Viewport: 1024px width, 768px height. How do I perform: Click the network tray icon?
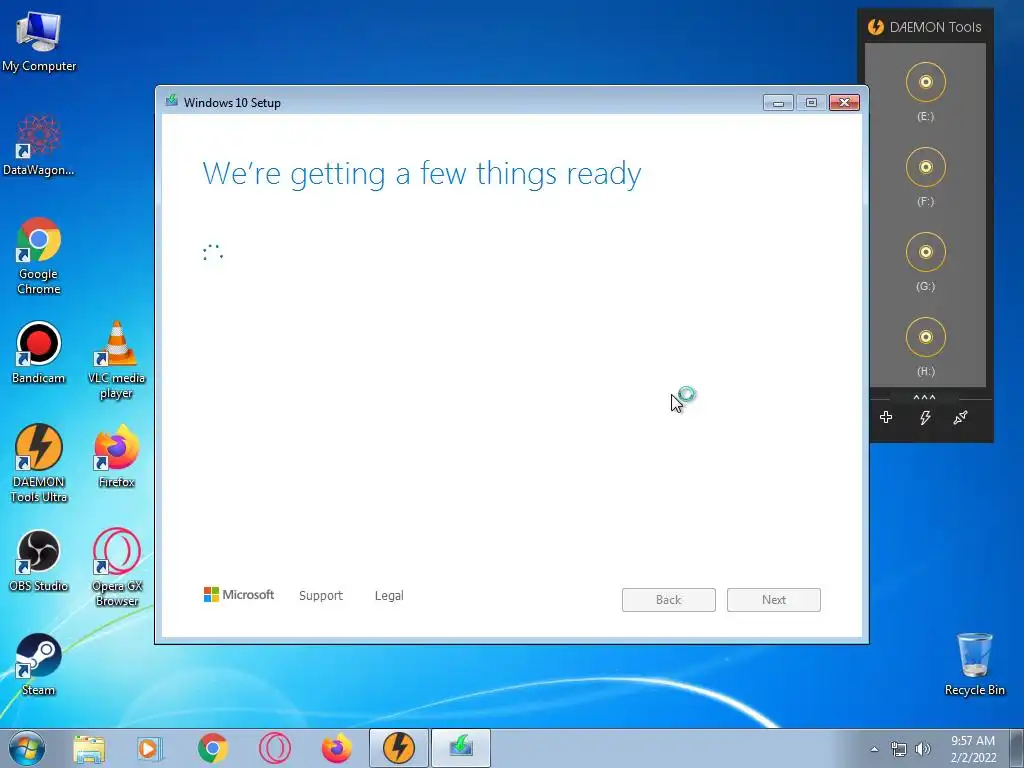tap(899, 749)
